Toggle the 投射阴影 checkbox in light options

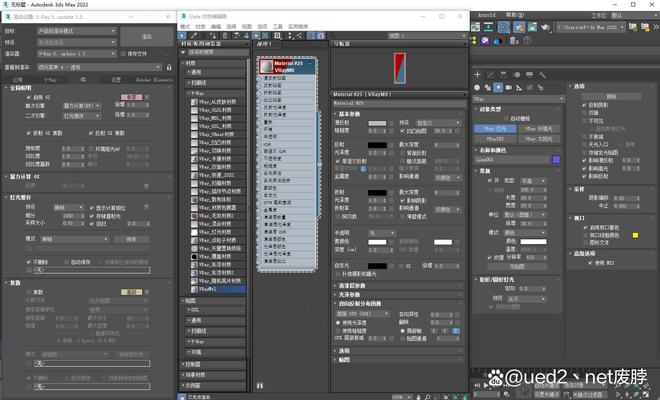pyautogui.click(x=584, y=105)
